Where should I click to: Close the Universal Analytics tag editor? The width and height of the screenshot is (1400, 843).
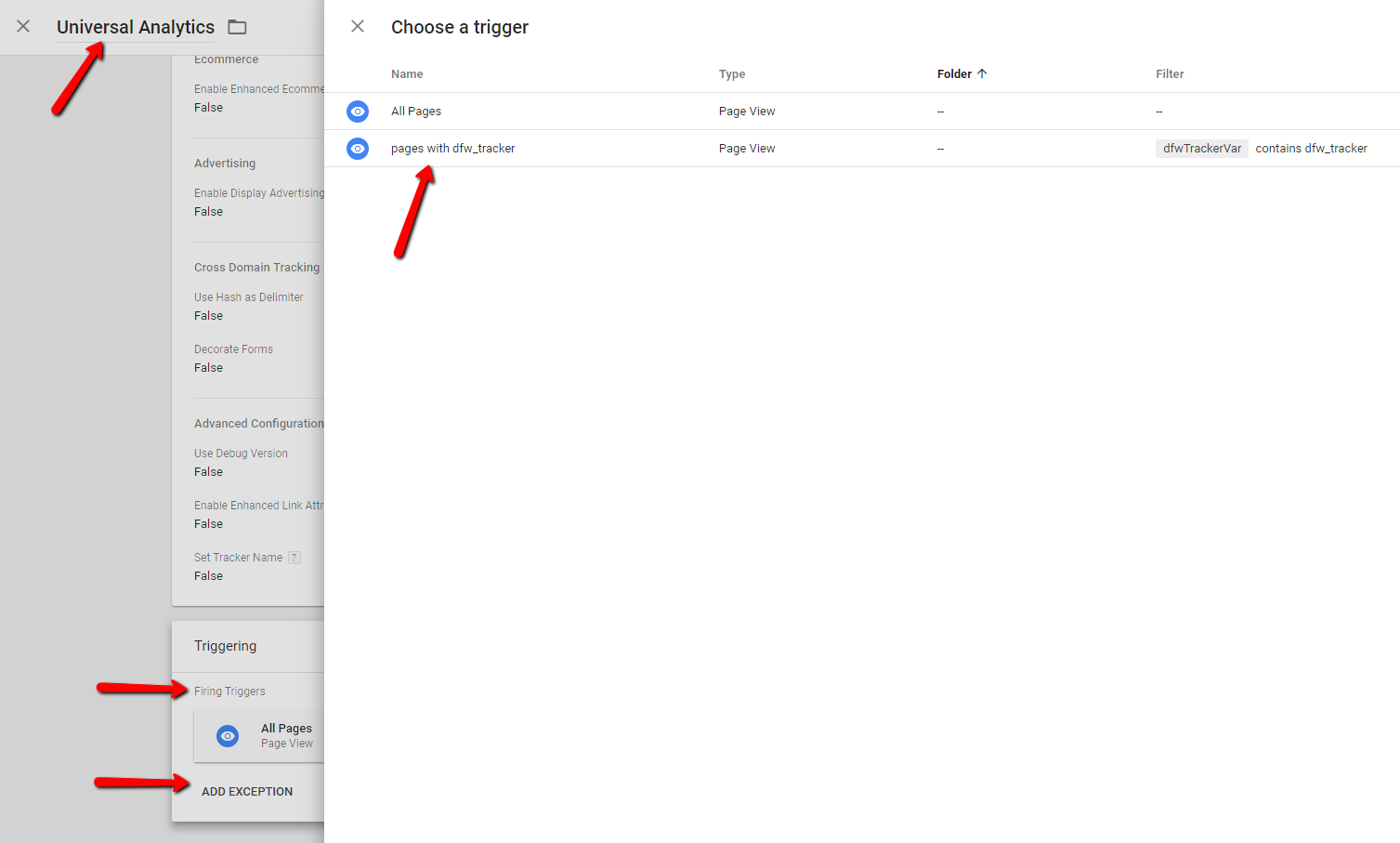tap(23, 26)
